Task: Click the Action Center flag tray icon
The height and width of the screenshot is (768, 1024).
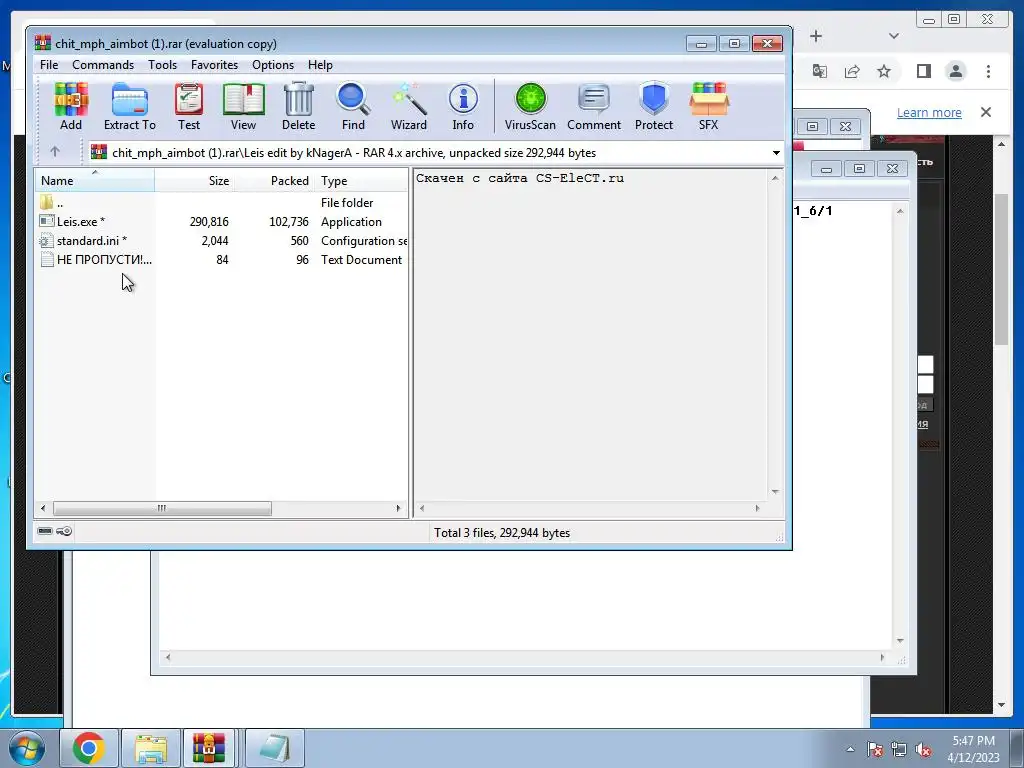Action: [x=874, y=749]
